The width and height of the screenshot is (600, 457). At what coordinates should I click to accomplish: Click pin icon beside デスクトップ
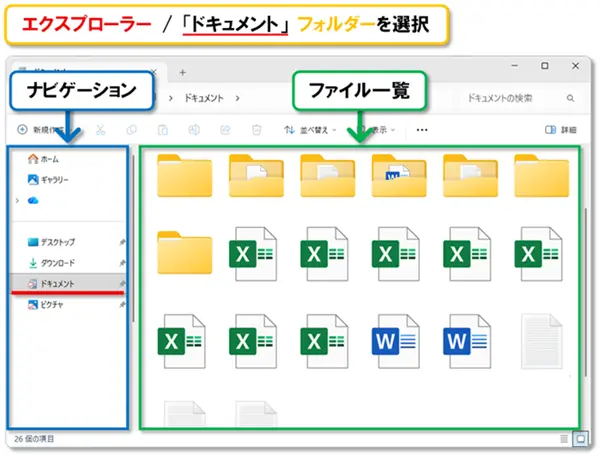coord(122,242)
